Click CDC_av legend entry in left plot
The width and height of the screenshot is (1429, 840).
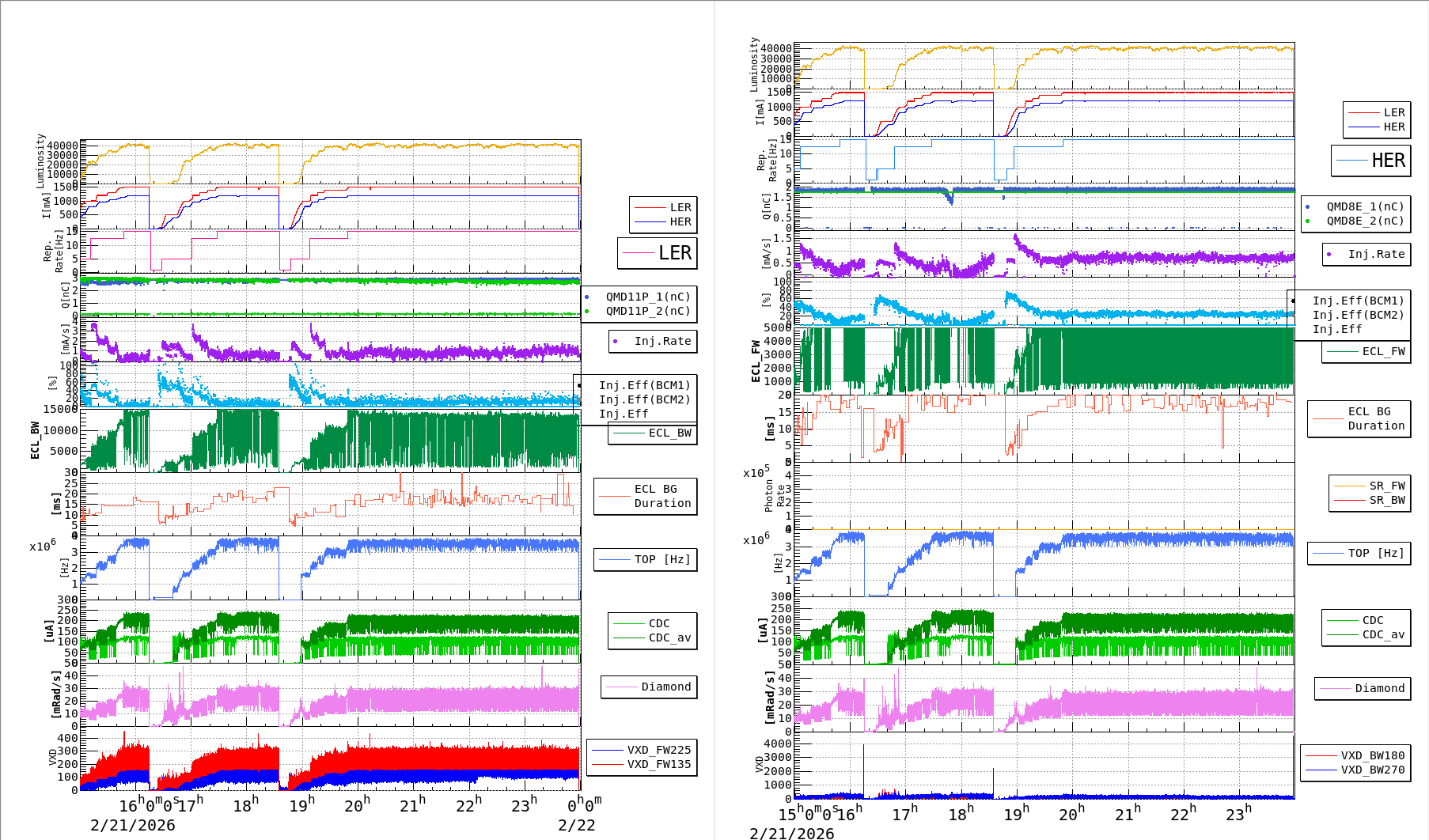tap(653, 638)
